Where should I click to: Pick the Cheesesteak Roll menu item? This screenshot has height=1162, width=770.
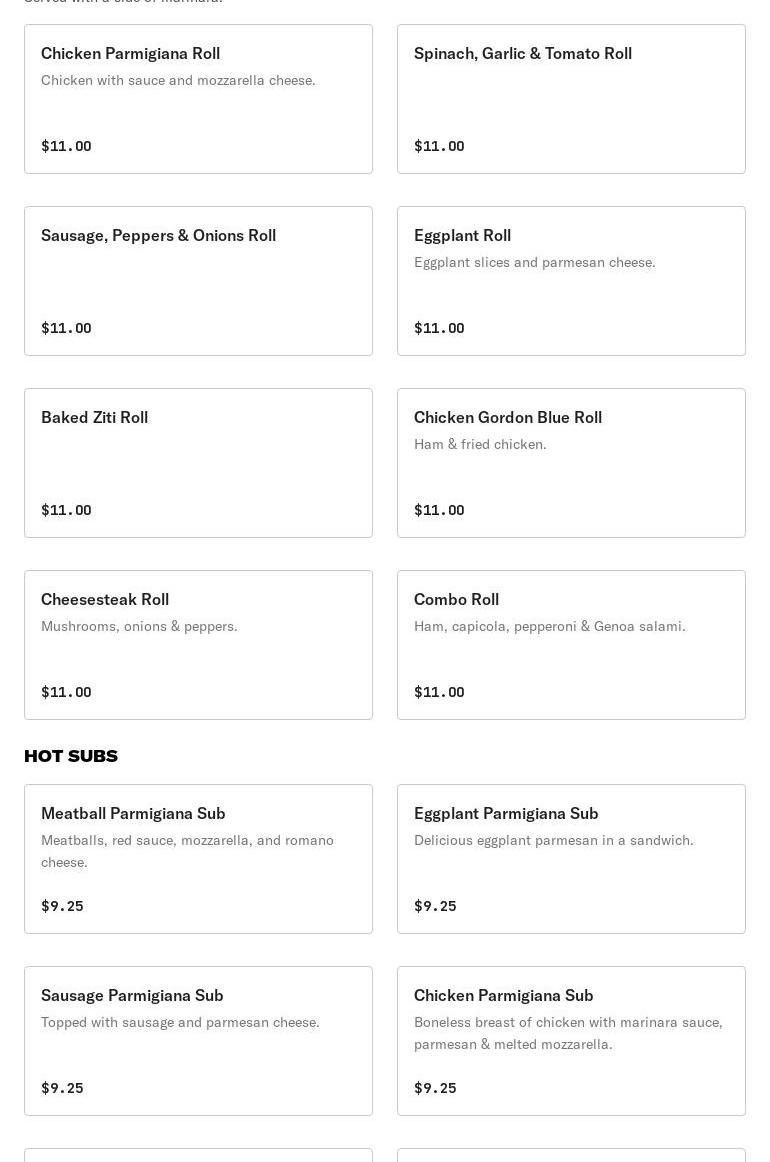pos(198,645)
